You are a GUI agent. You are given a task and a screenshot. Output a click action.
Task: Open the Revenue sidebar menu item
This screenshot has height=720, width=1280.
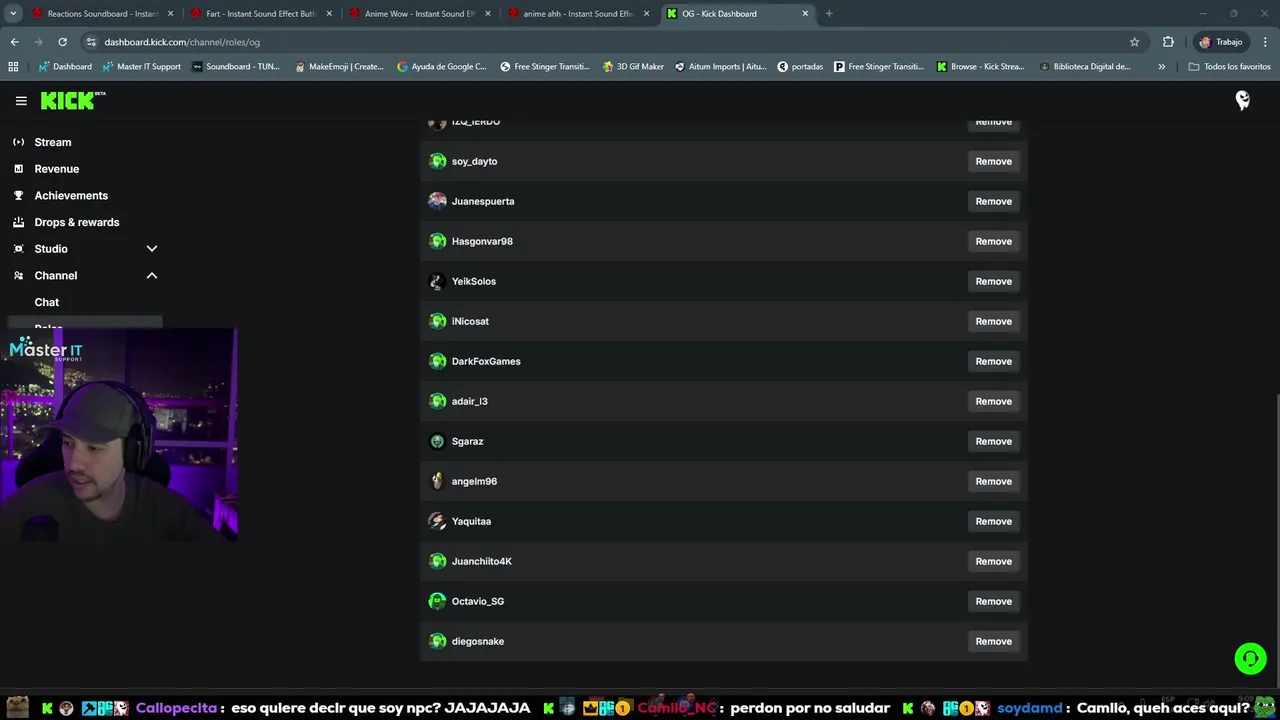point(57,169)
